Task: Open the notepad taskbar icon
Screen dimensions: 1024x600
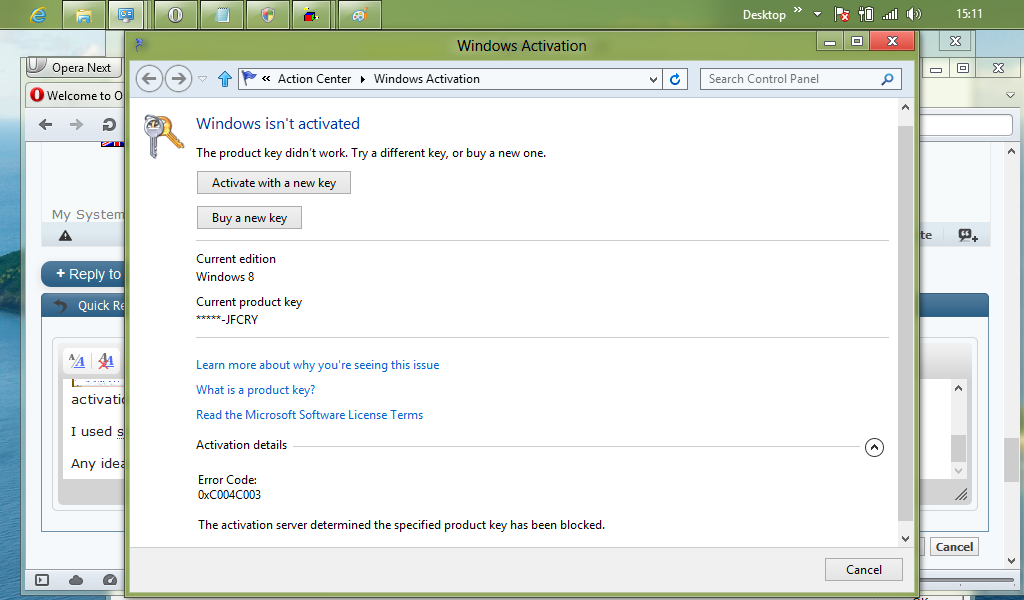Action: tap(222, 15)
